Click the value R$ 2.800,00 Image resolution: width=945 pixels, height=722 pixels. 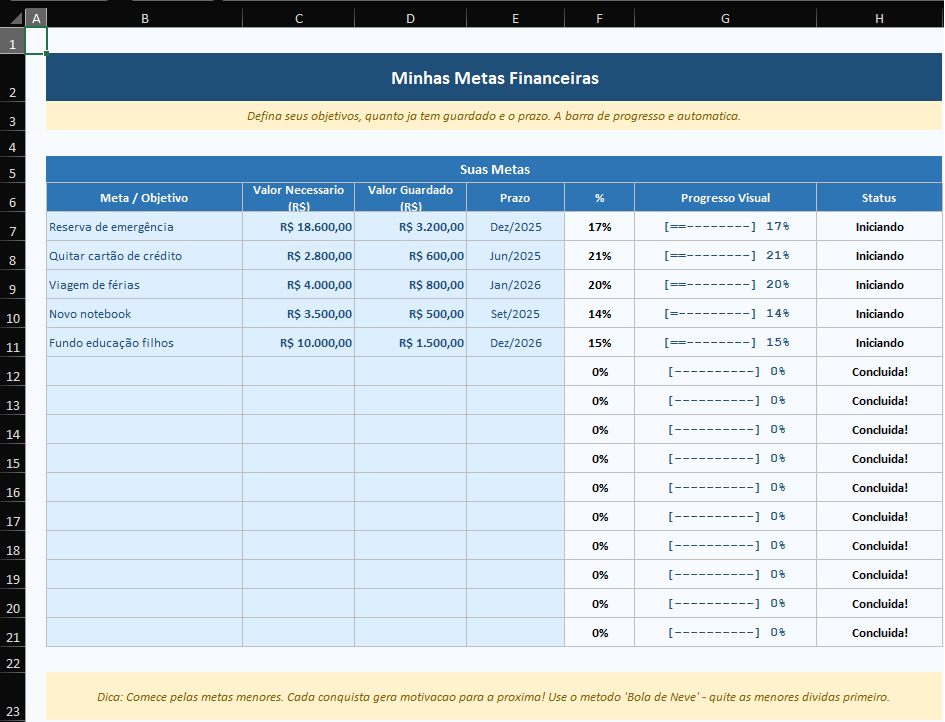click(x=298, y=256)
